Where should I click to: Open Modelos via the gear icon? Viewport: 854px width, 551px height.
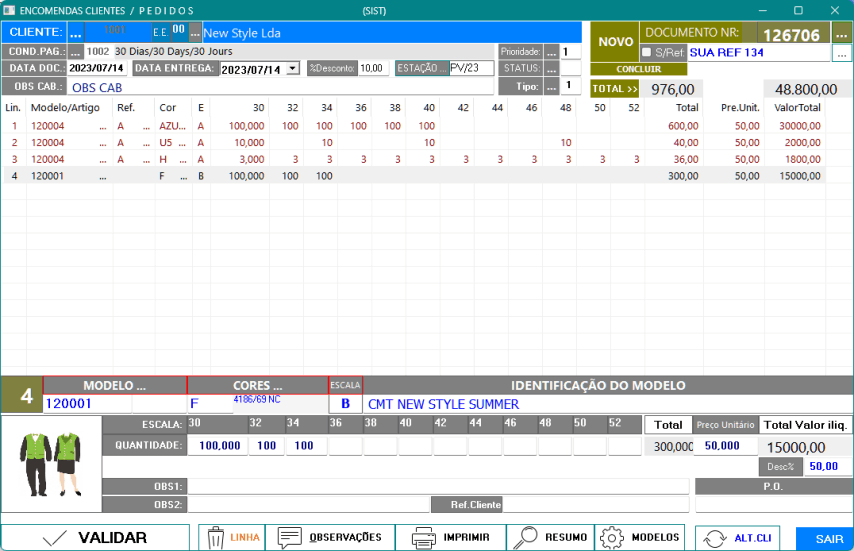tap(612, 538)
